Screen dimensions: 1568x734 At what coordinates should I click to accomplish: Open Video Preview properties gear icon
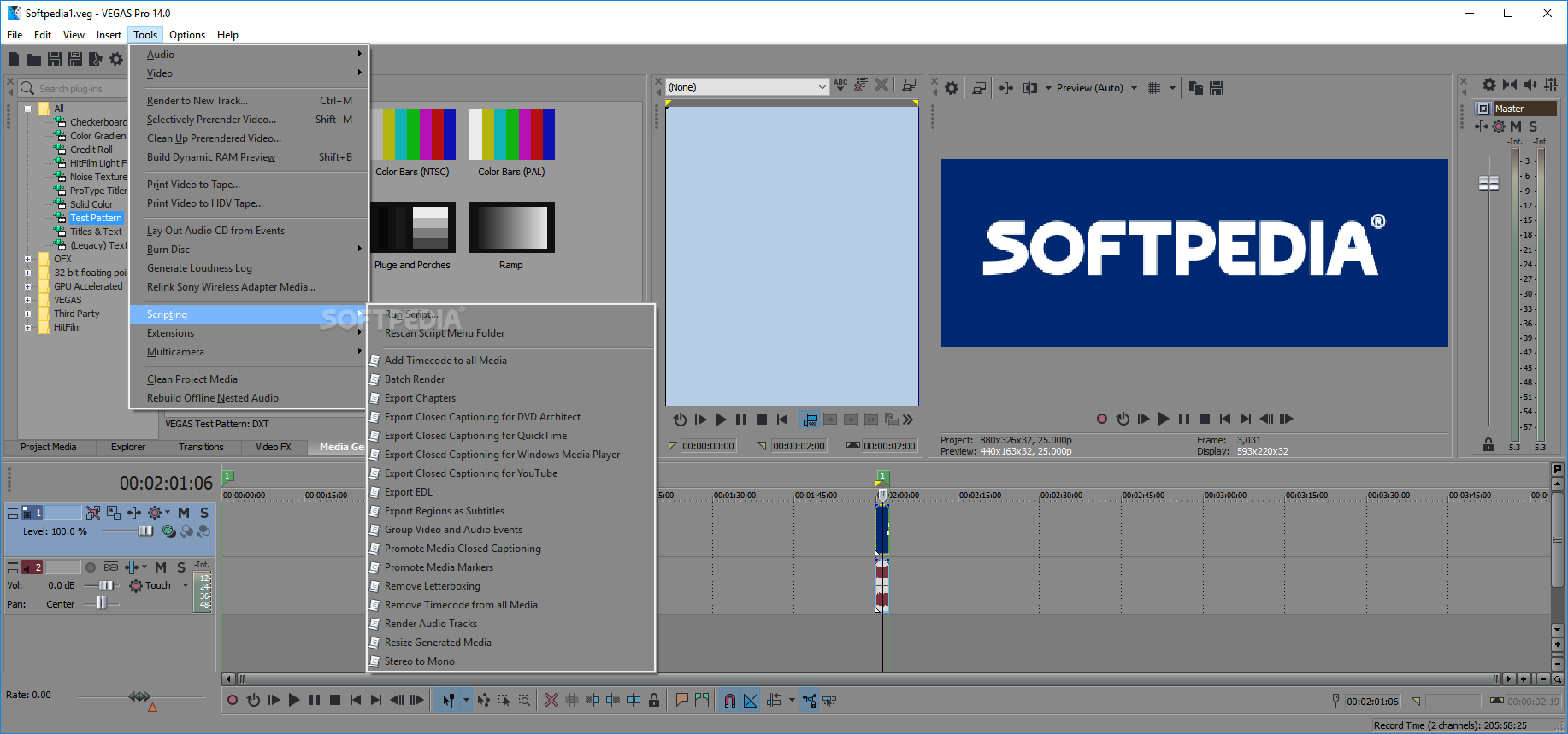tap(952, 87)
